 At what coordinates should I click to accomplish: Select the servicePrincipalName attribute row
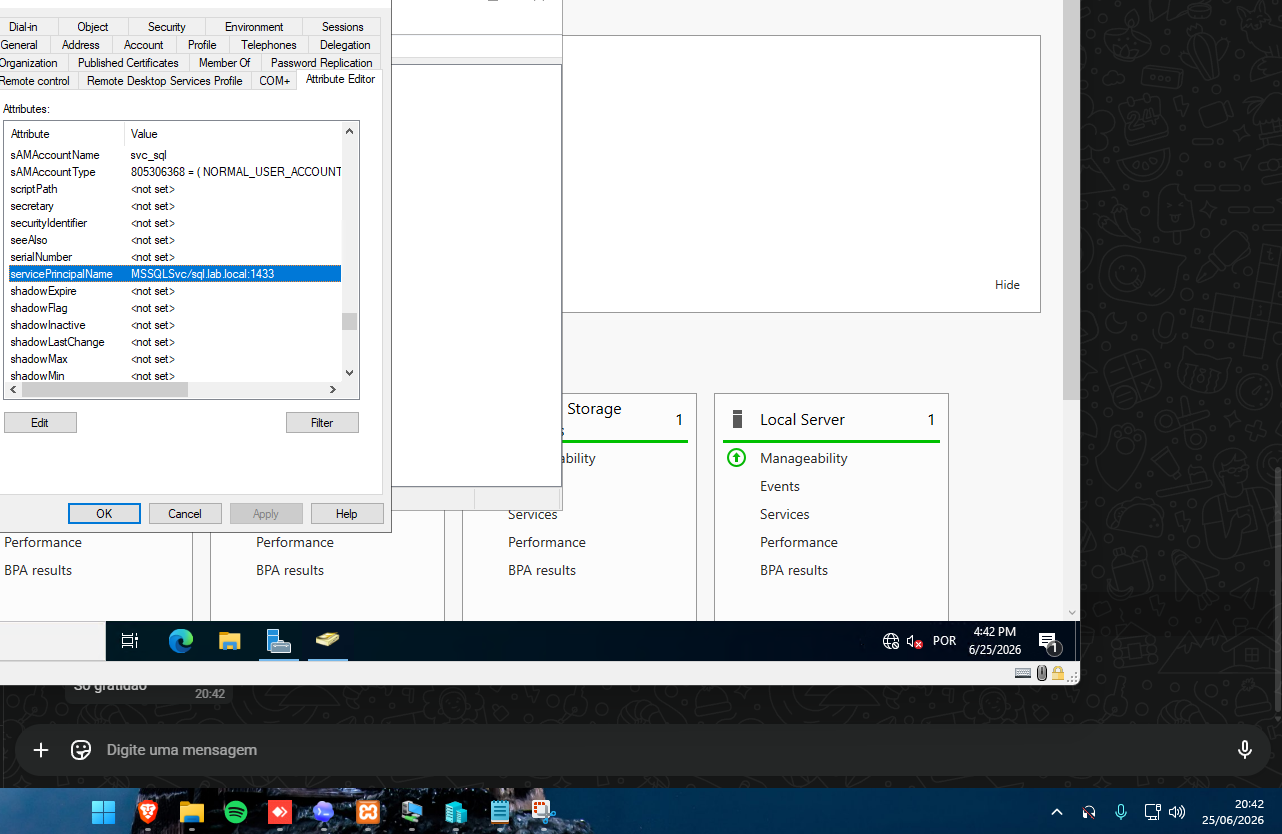click(174, 274)
